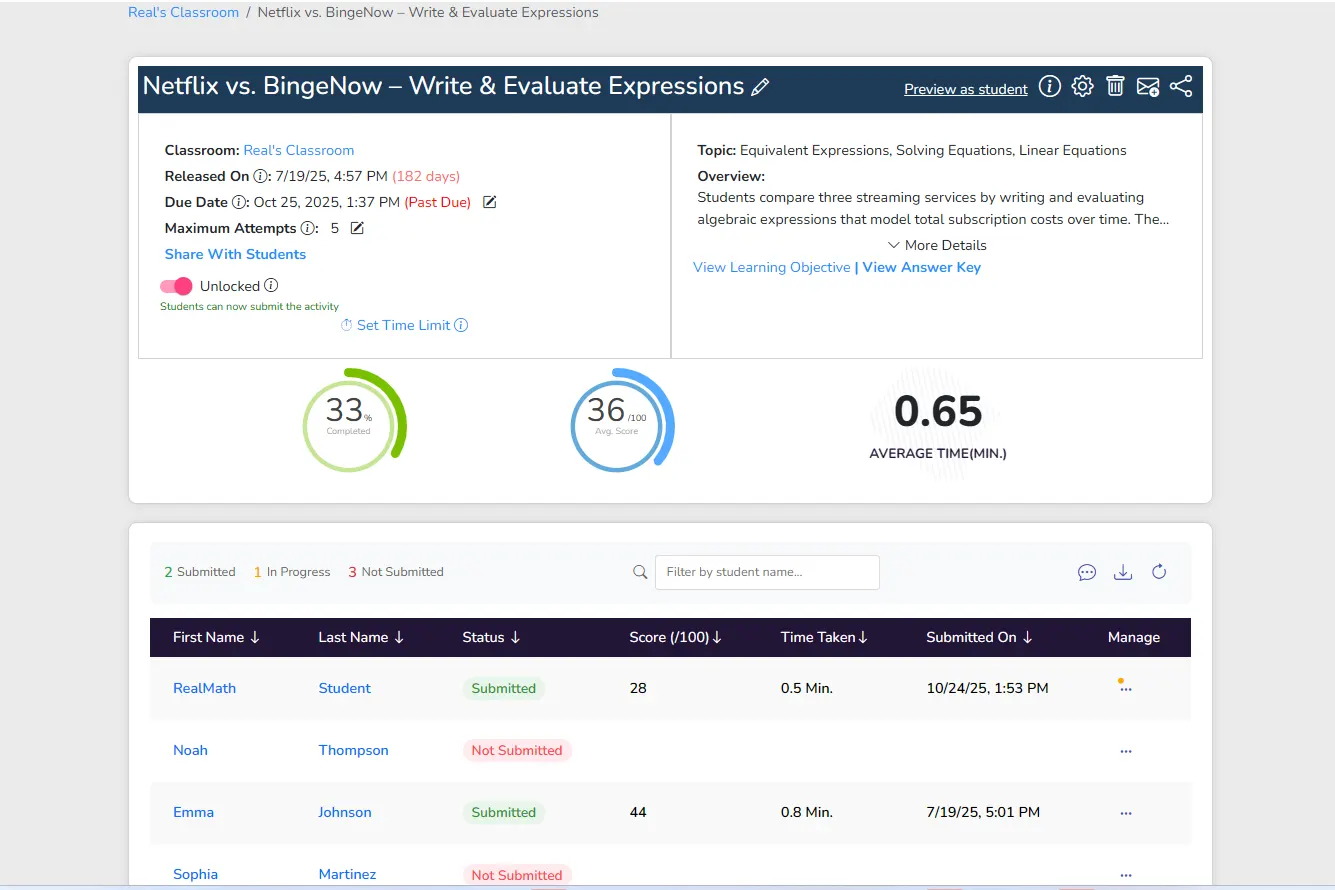Open manage menu for Noah Thompson
Screen dimensions: 1335x890
[1126, 751]
